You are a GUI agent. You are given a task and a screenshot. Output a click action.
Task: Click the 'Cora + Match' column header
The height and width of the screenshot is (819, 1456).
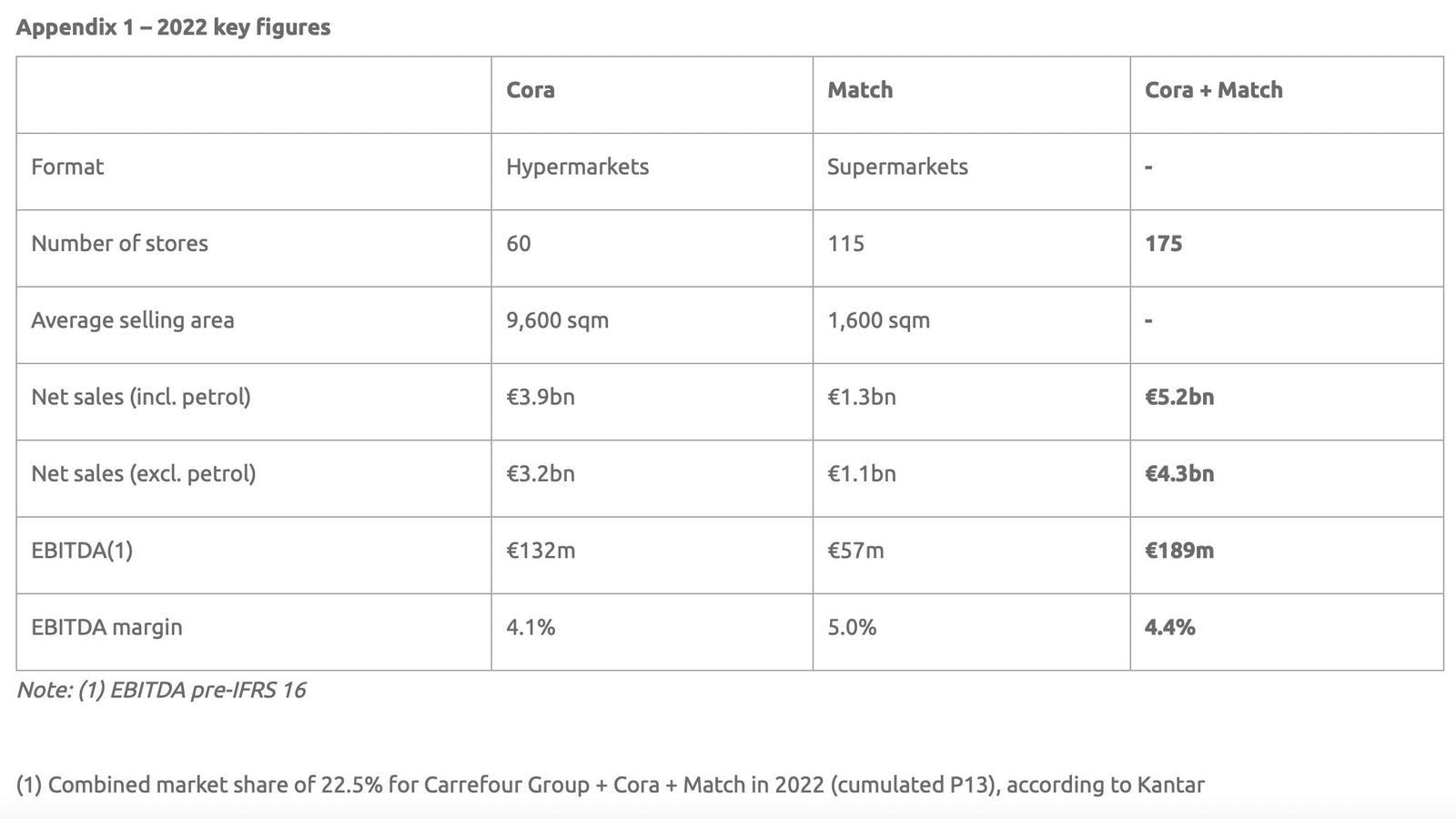click(1213, 90)
